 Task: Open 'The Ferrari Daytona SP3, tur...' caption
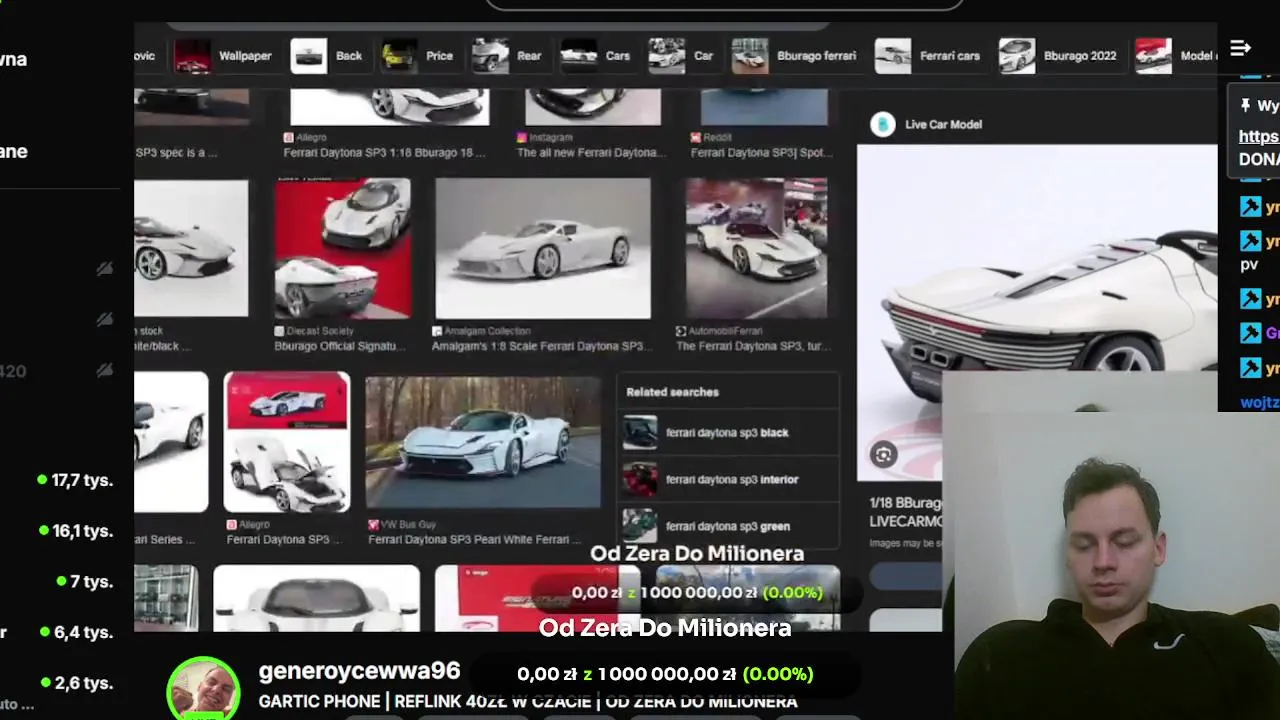point(753,346)
